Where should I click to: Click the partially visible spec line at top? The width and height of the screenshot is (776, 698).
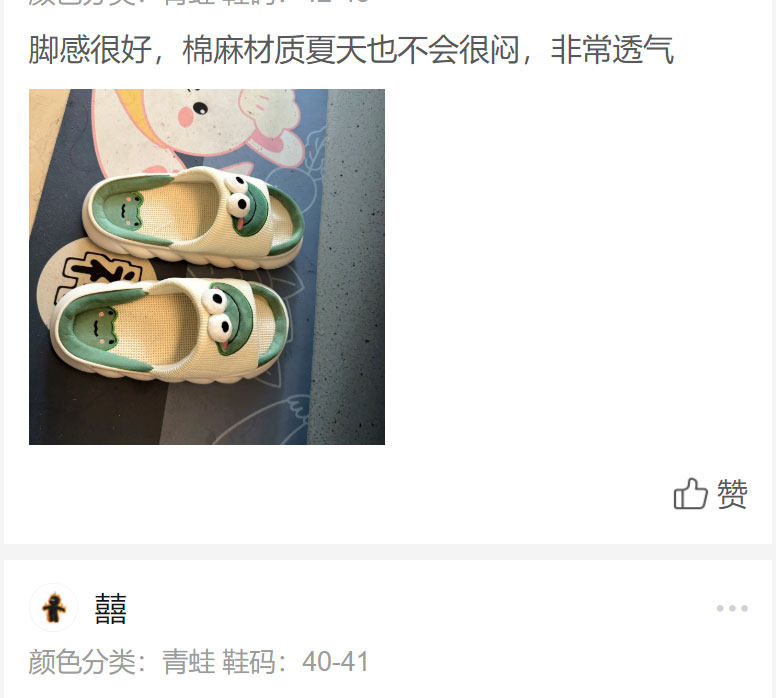(x=198, y=1)
